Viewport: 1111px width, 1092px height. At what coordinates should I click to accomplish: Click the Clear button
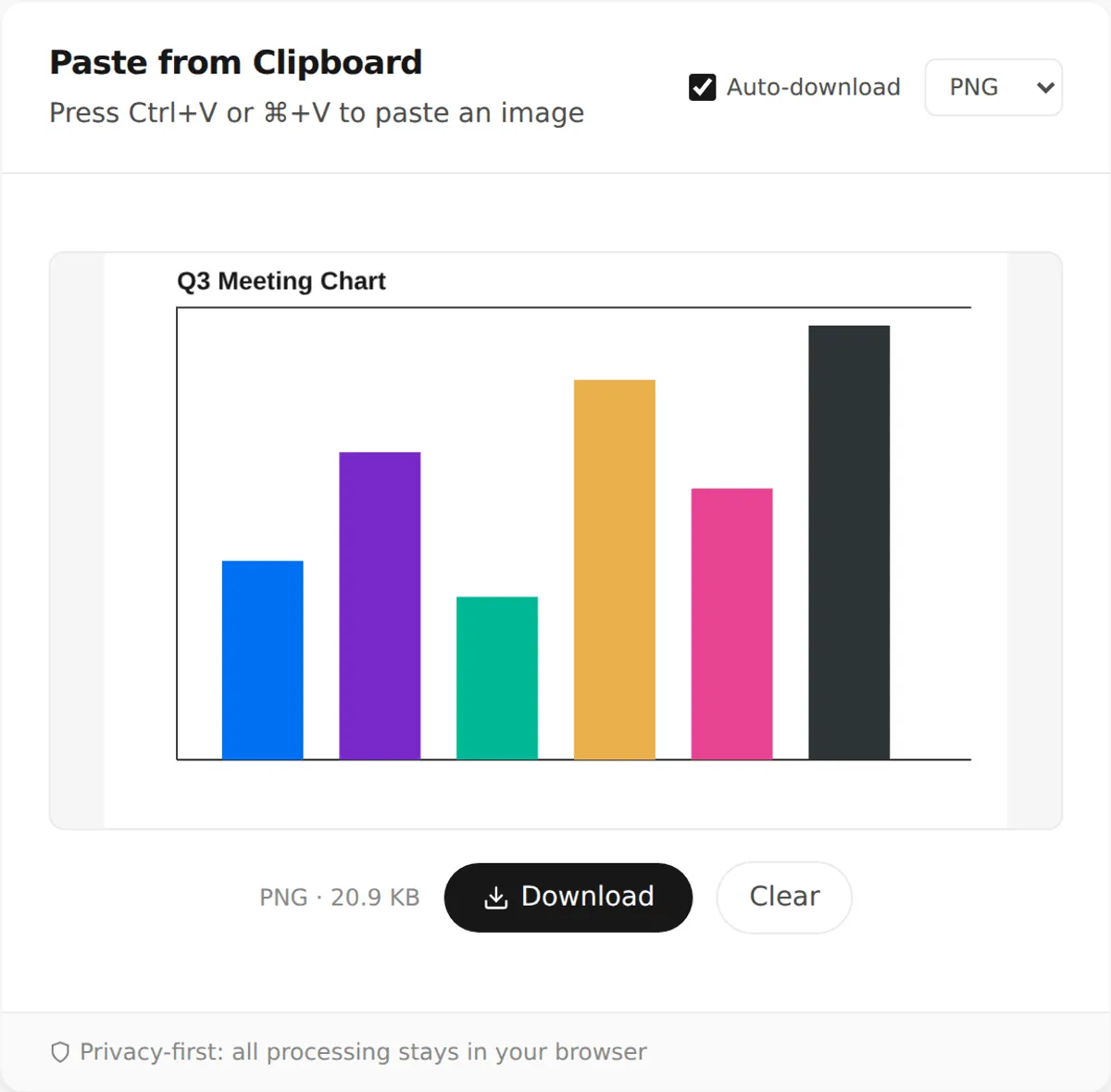[x=784, y=897]
